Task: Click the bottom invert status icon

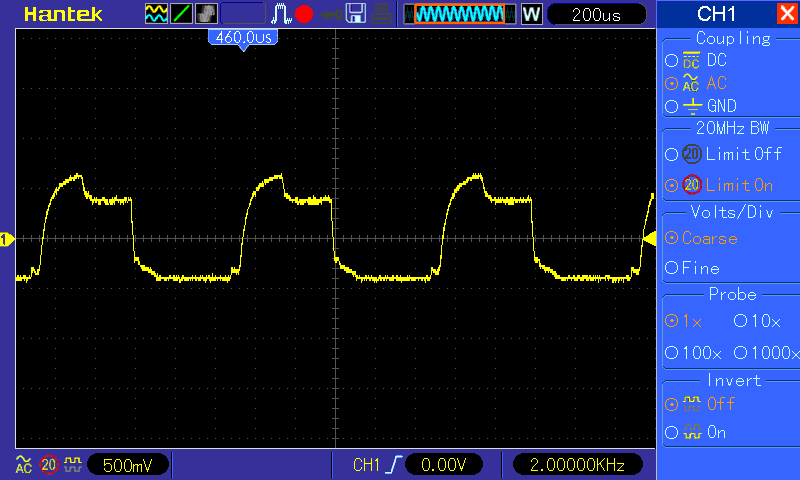Action: [x=73, y=464]
